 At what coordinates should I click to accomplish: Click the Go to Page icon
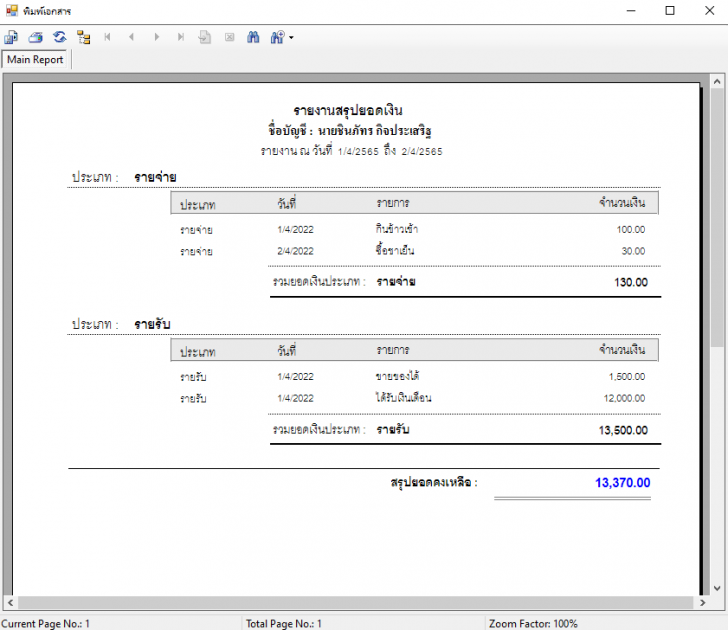click(x=204, y=37)
